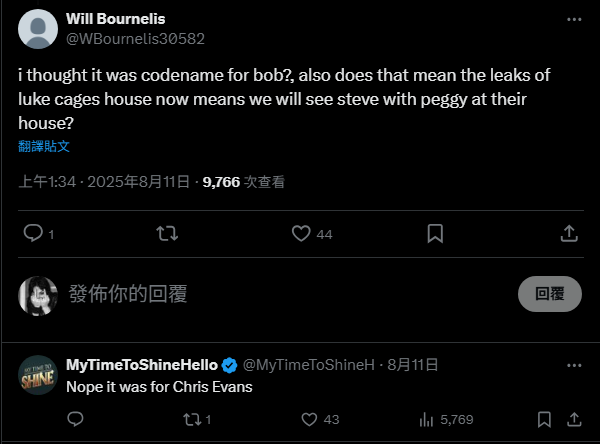Share the main post
This screenshot has width=600, height=444.
568,233
